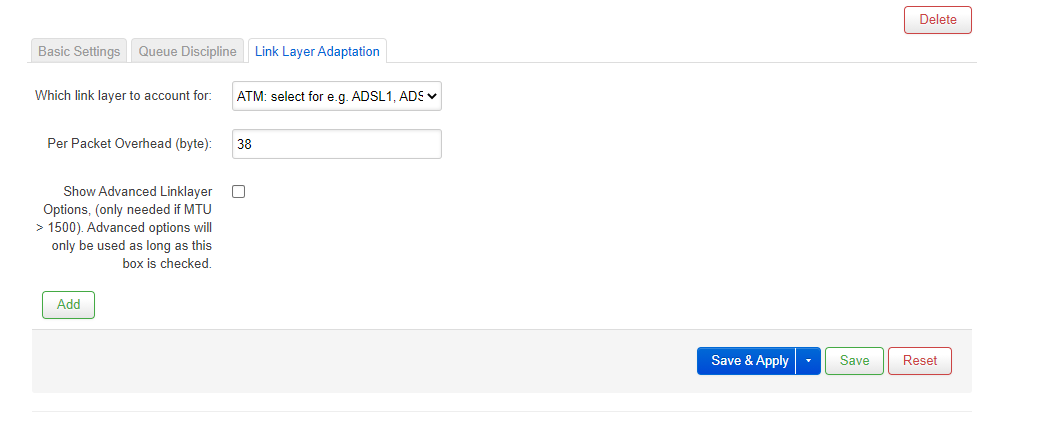Screen dimensions: 1045x422
Task: Click the green Add button
Action: point(69,305)
